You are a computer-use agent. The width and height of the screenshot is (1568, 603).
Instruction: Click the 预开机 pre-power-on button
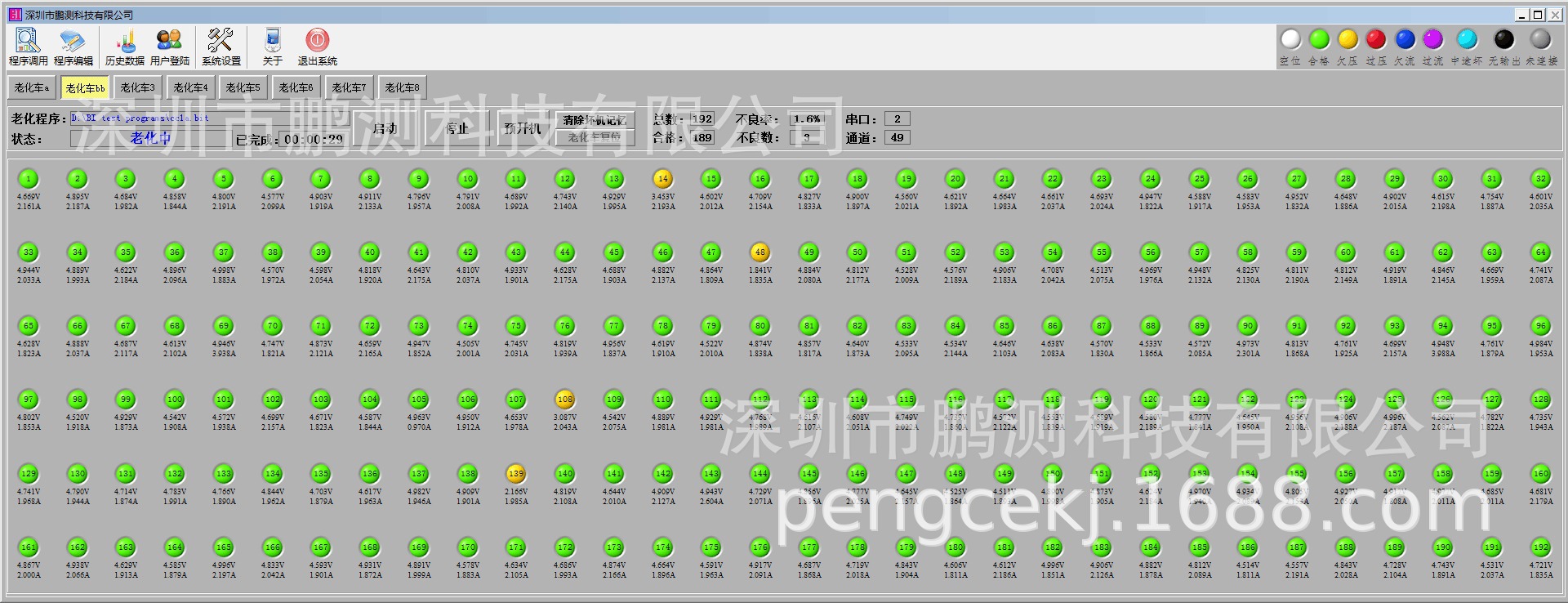point(523,128)
